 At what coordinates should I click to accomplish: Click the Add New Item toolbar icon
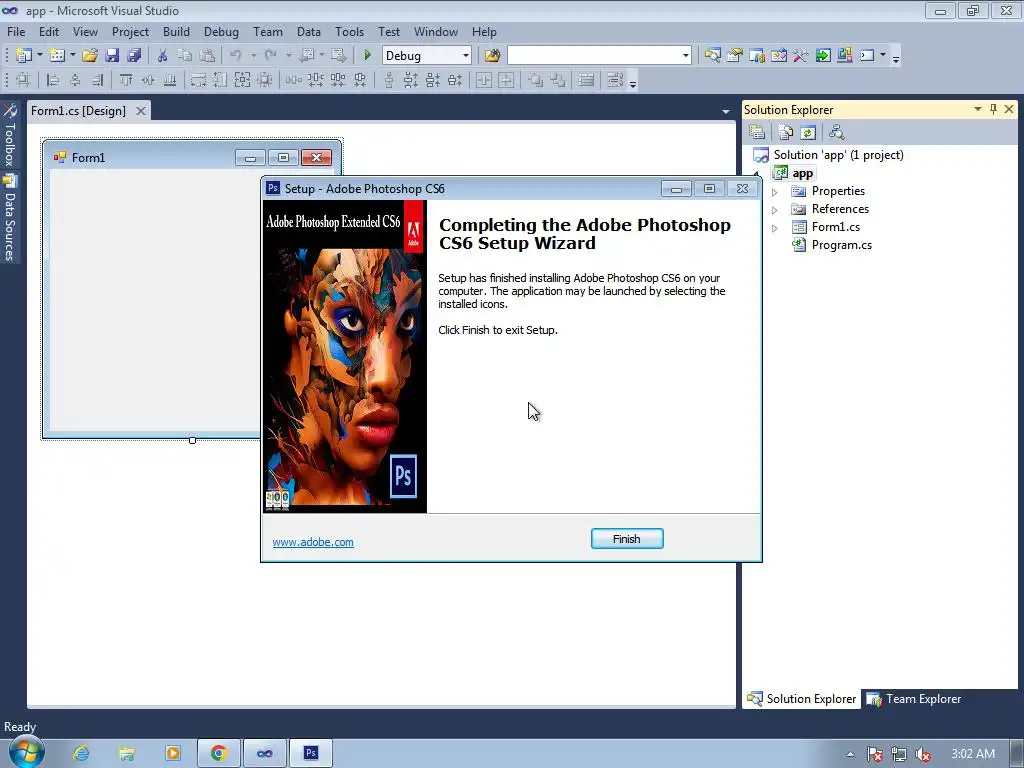(x=57, y=56)
